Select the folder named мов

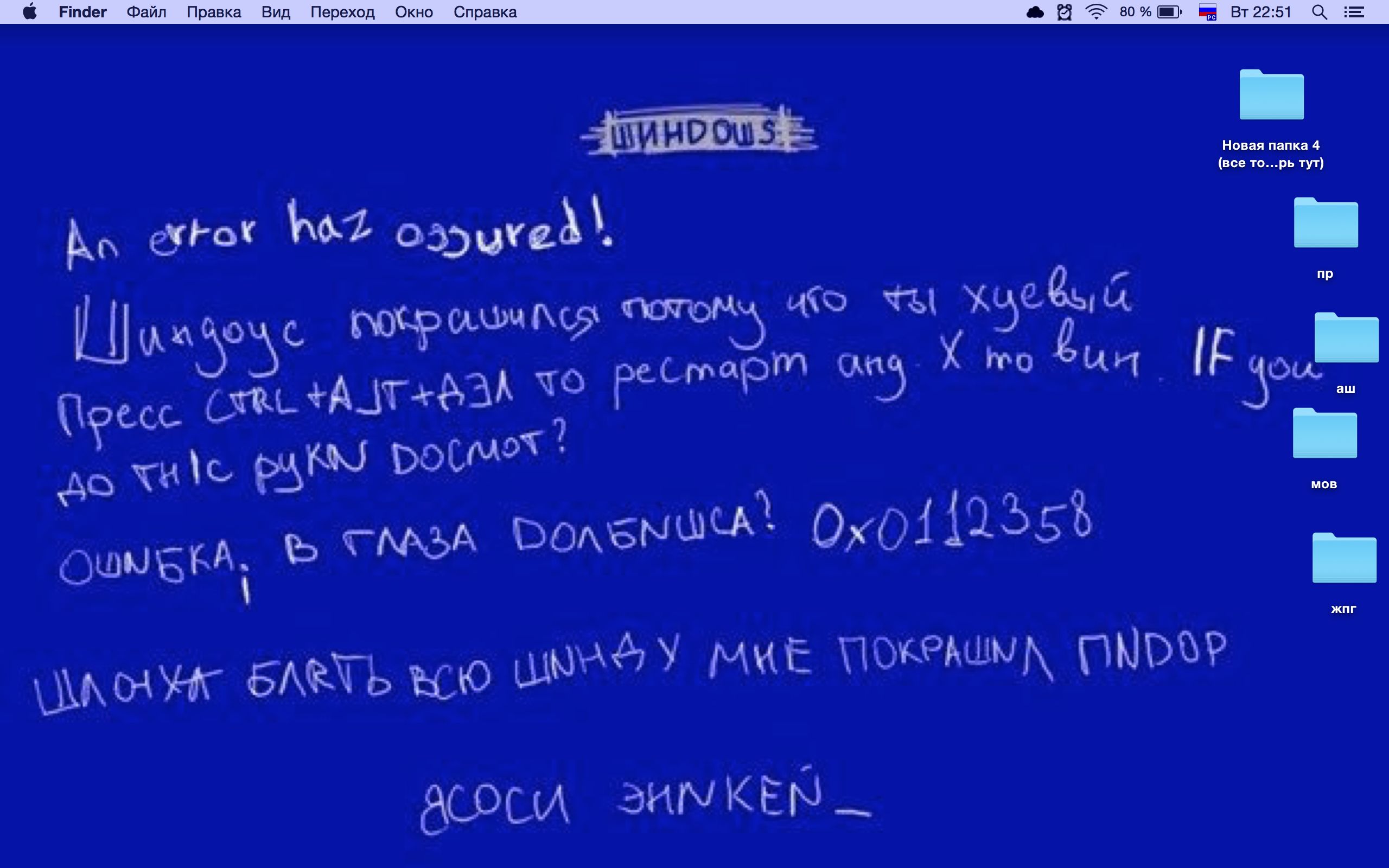click(x=1324, y=434)
